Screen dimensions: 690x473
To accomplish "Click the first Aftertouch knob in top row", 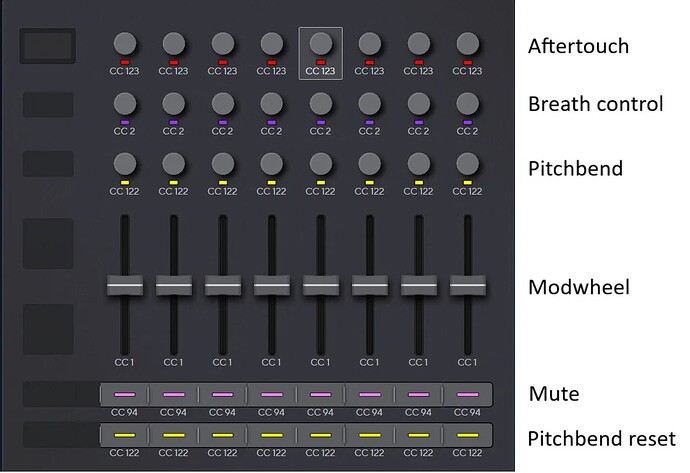I will (x=125, y=43).
